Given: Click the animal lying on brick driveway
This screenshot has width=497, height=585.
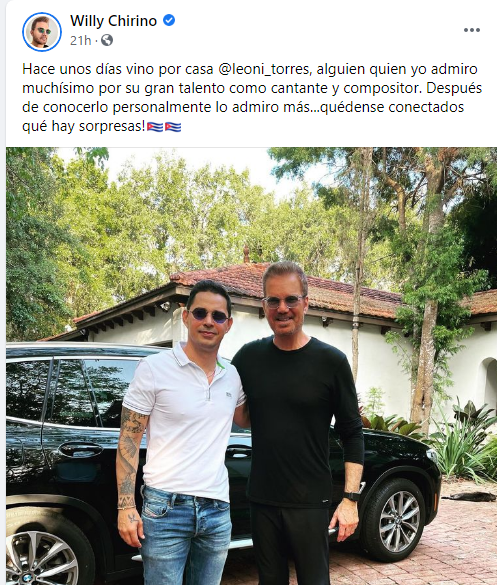Looking at the screenshot, I should (469, 497).
